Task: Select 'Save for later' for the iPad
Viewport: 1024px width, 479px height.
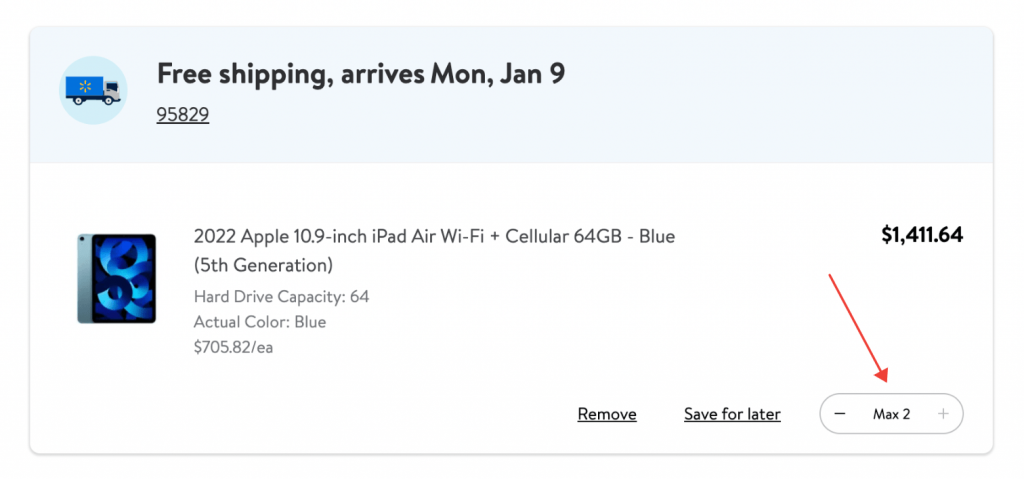Action: click(x=732, y=414)
